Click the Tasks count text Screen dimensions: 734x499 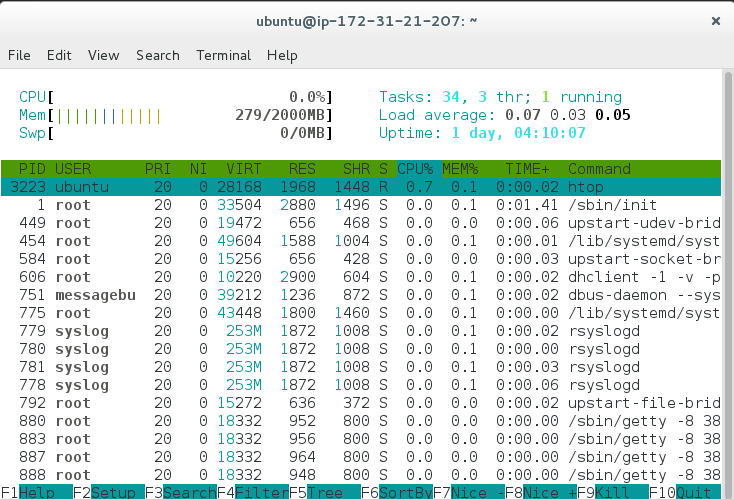tap(500, 97)
